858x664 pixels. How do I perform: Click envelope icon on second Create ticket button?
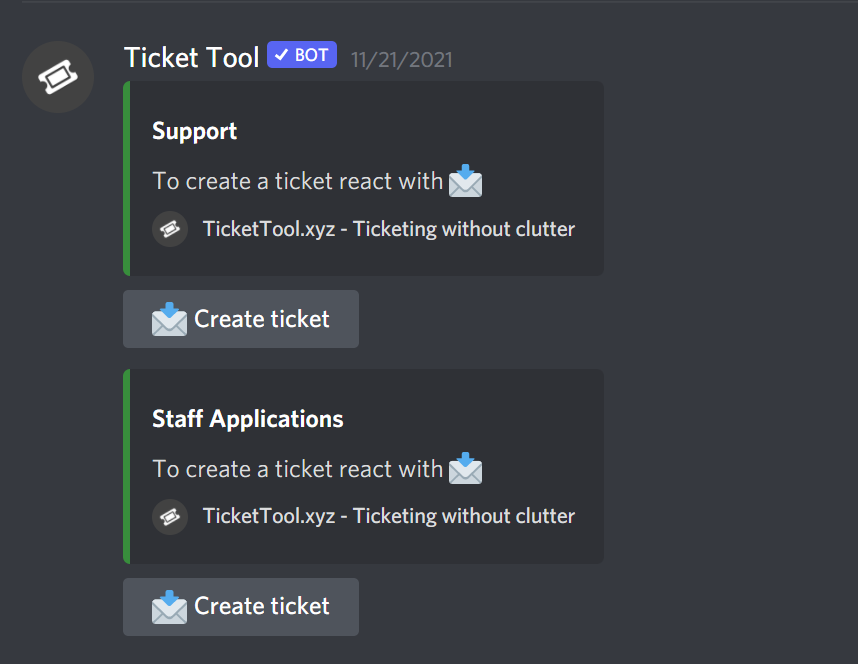click(x=169, y=607)
